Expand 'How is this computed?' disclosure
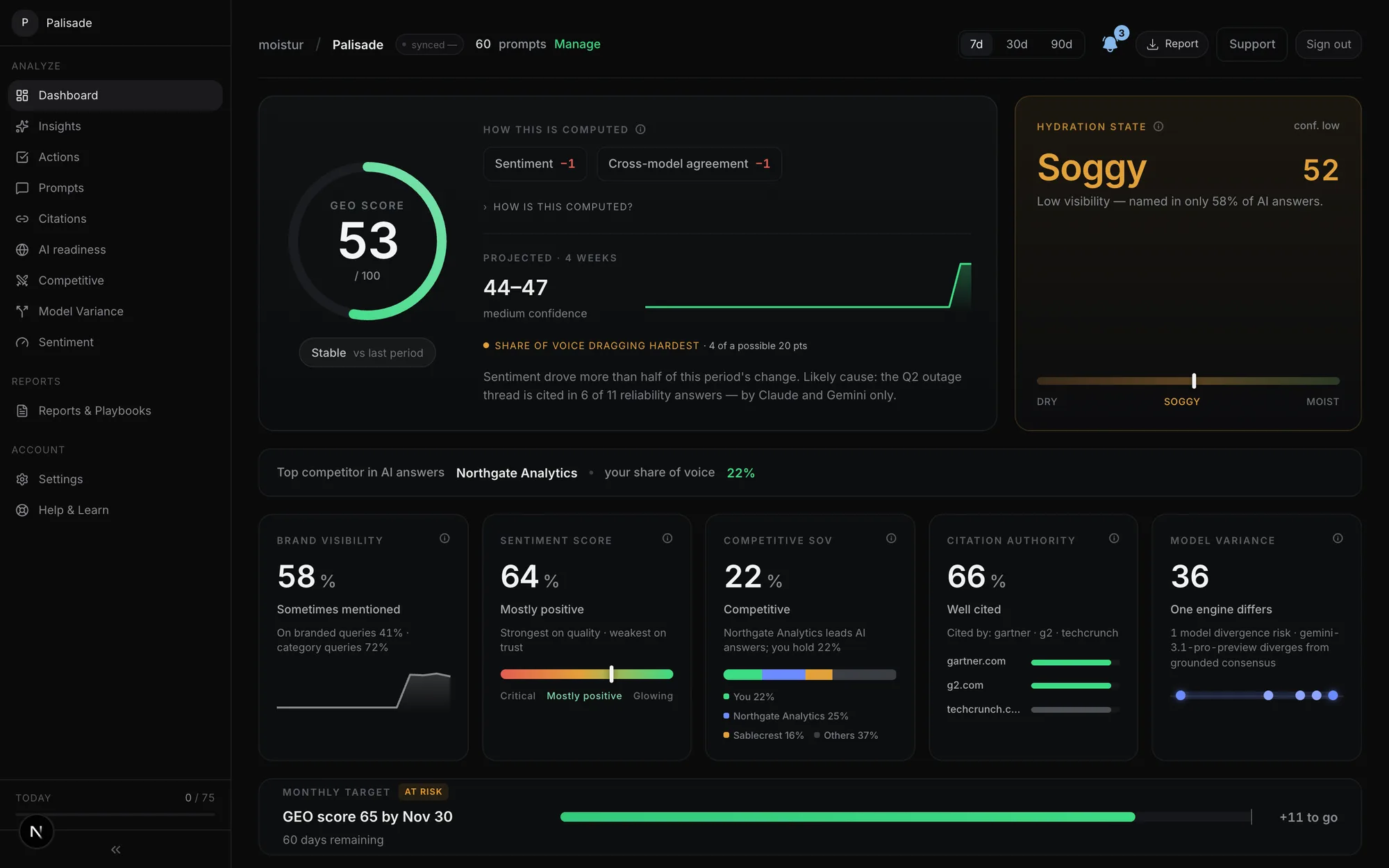This screenshot has height=868, width=1389. pyautogui.click(x=558, y=207)
